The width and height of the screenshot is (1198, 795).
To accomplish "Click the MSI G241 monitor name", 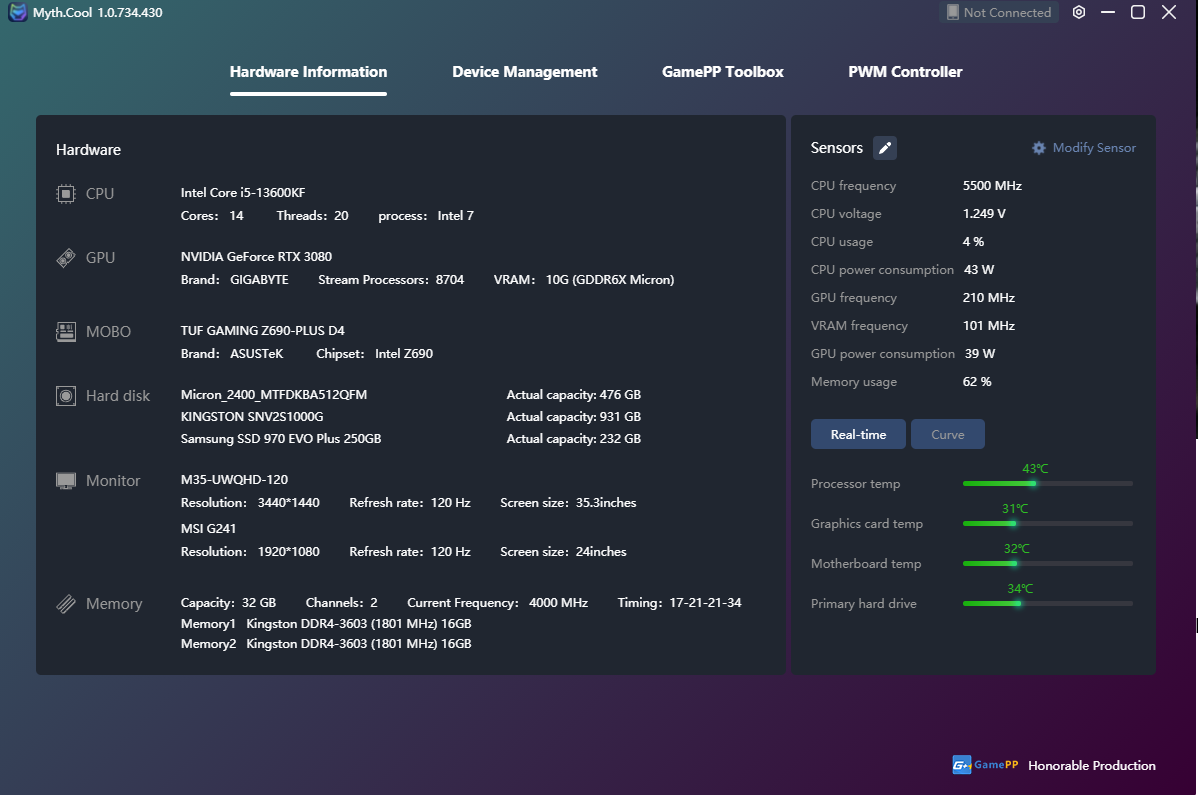I will (208, 528).
